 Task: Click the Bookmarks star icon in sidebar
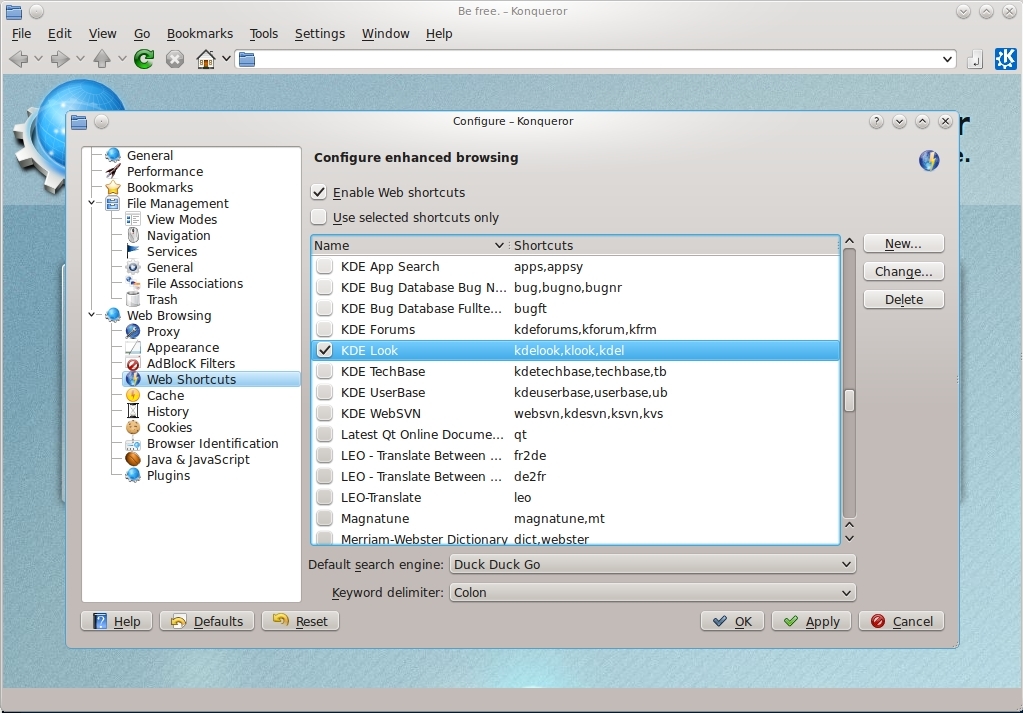coord(113,188)
